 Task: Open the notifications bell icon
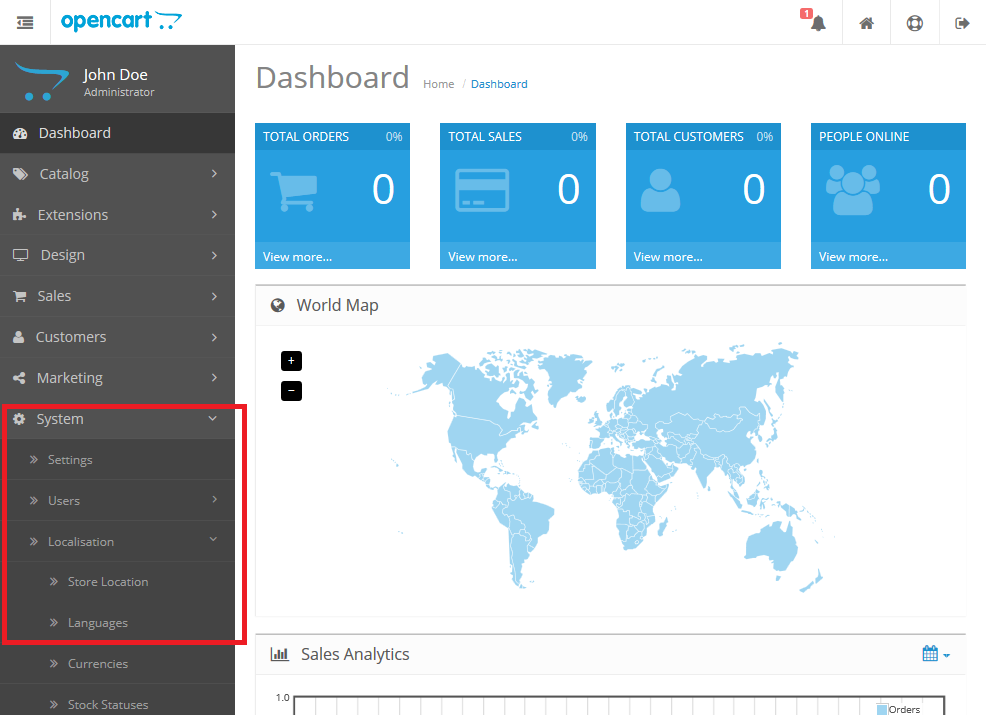[x=817, y=23]
